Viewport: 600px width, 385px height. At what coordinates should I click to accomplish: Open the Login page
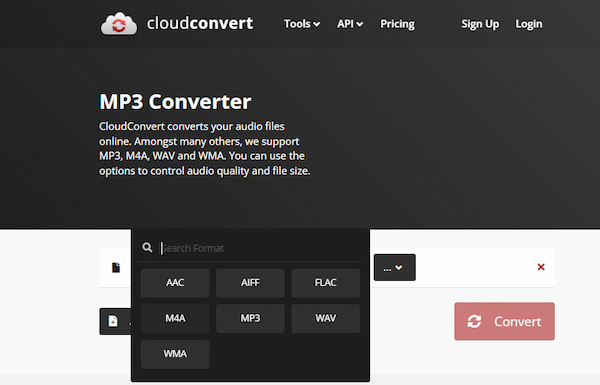tap(528, 24)
